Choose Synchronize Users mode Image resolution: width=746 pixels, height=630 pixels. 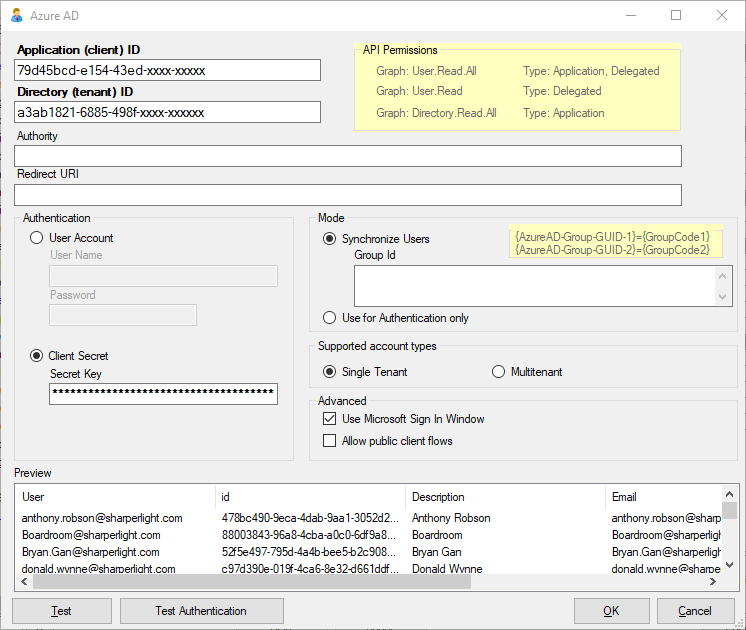tap(329, 238)
